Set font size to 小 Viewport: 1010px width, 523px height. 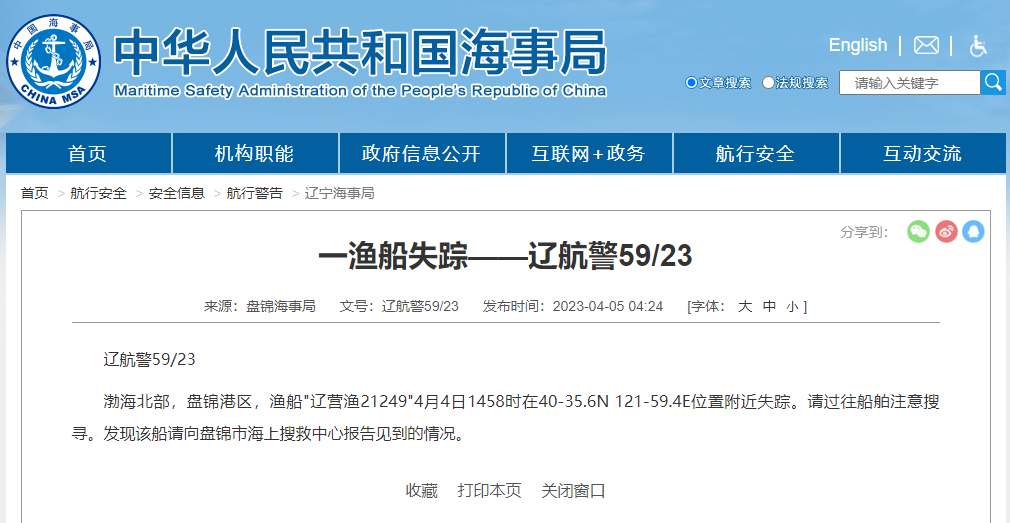(793, 307)
